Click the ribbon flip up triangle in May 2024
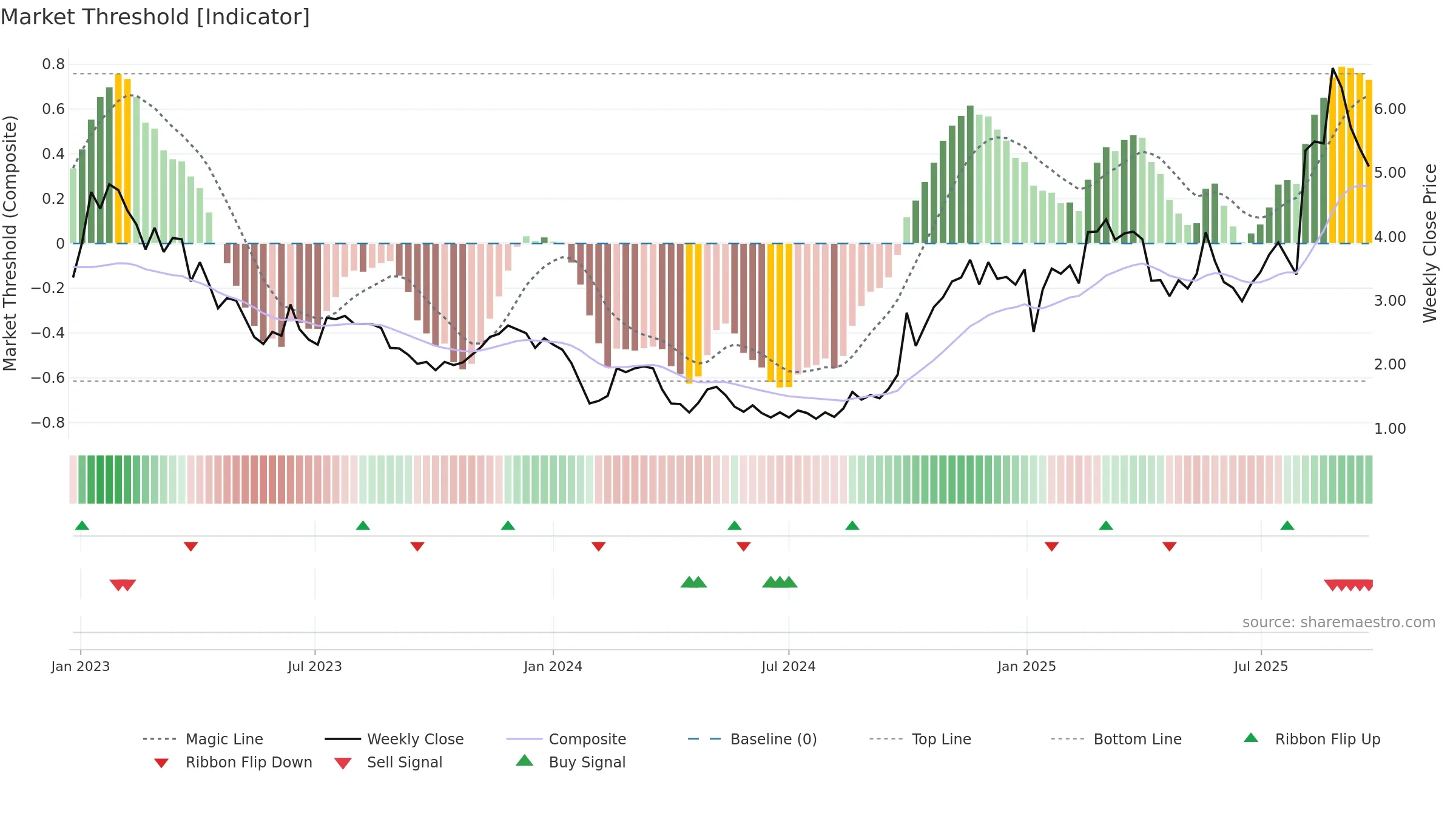The image size is (1456, 819). coord(734,525)
